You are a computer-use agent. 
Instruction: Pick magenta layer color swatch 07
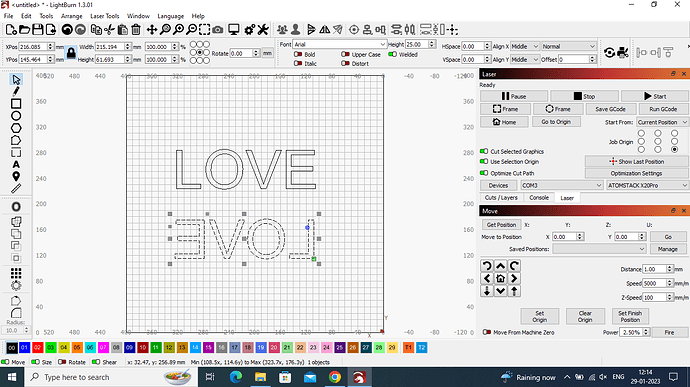tap(103, 347)
